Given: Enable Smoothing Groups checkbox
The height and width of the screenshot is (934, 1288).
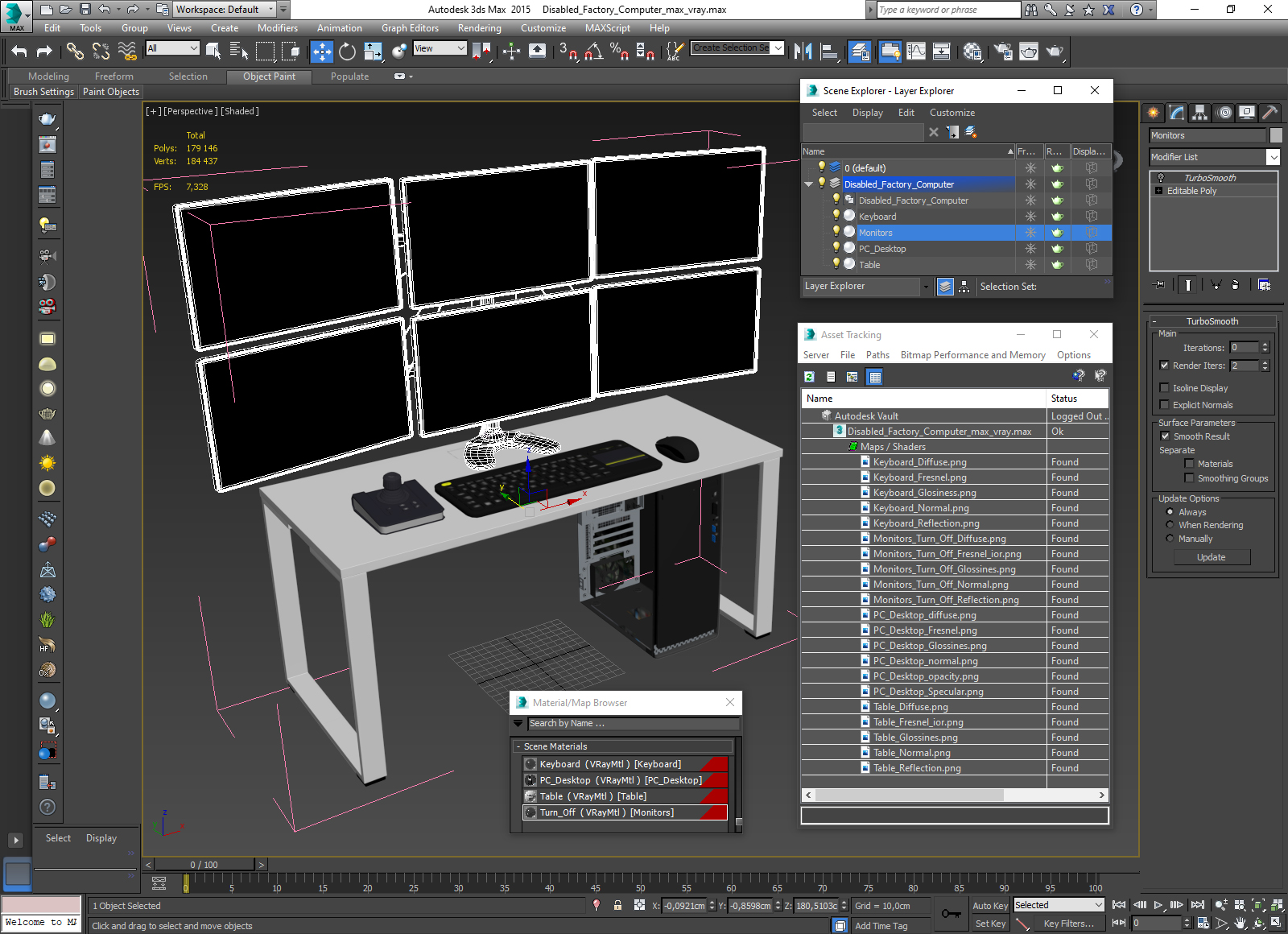Looking at the screenshot, I should [1189, 478].
